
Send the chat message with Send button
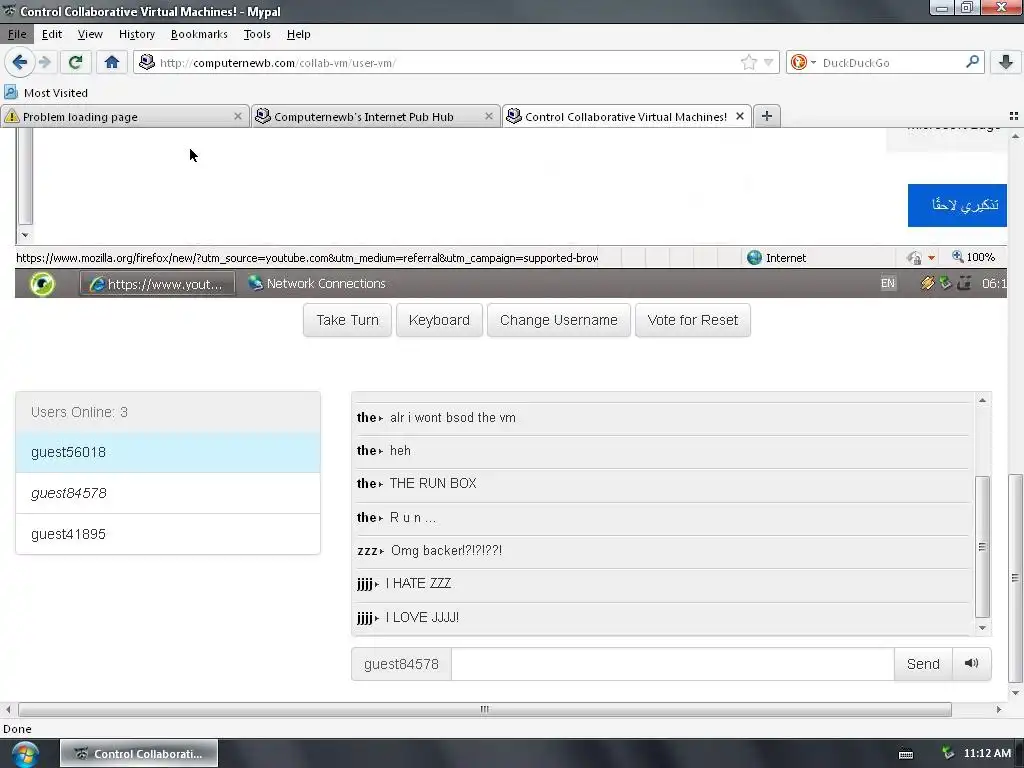pos(923,664)
